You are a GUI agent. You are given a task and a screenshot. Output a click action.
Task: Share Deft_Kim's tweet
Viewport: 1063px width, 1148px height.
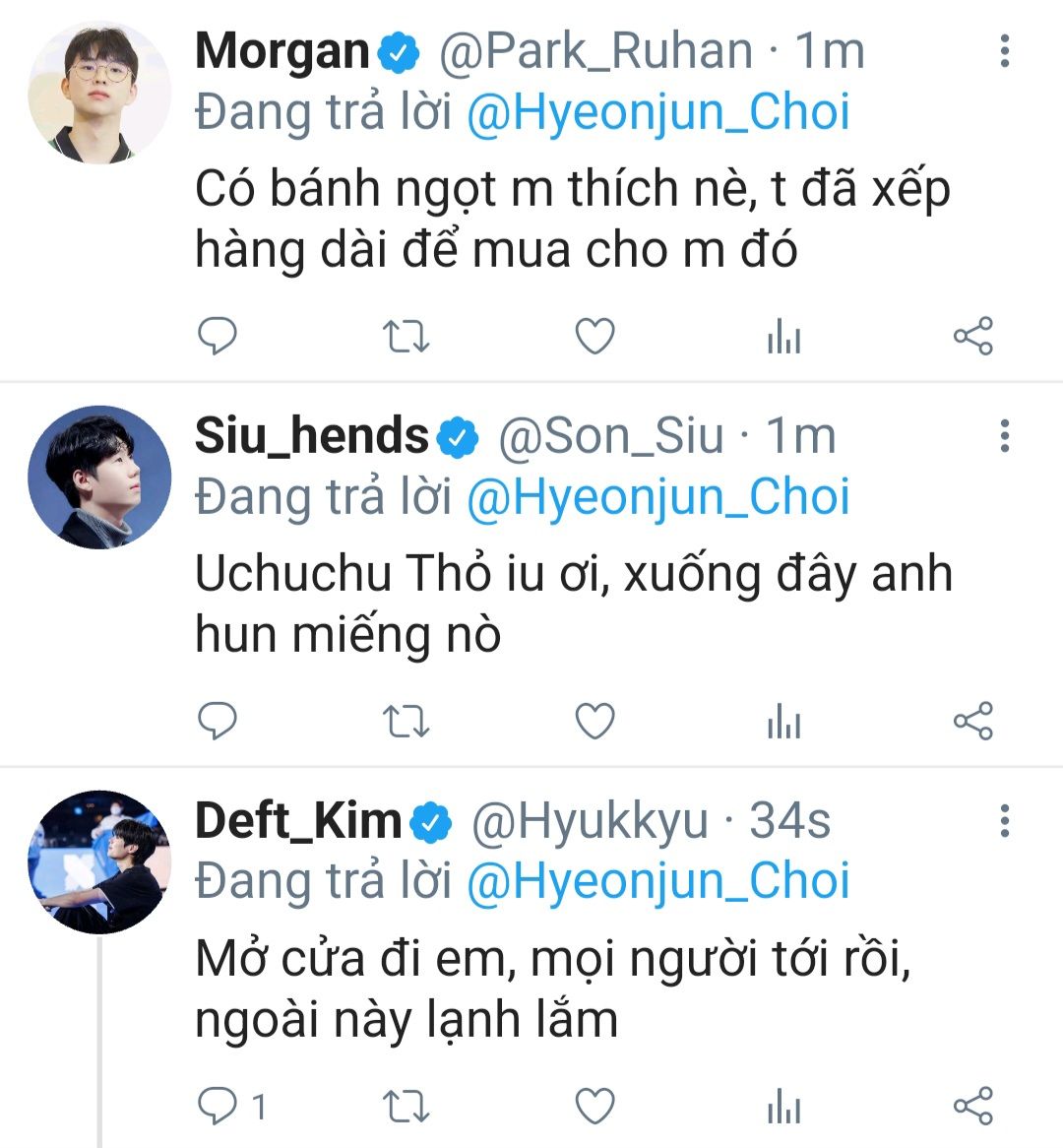(972, 1107)
